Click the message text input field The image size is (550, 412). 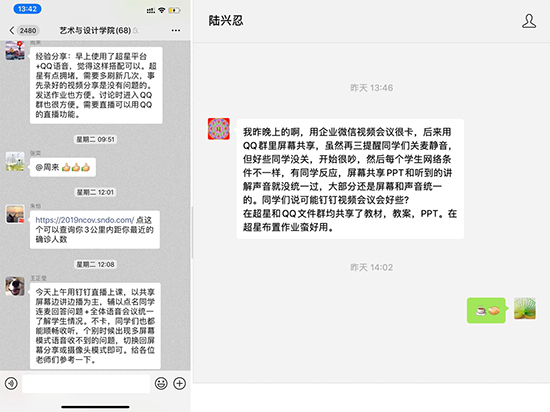click(86, 383)
